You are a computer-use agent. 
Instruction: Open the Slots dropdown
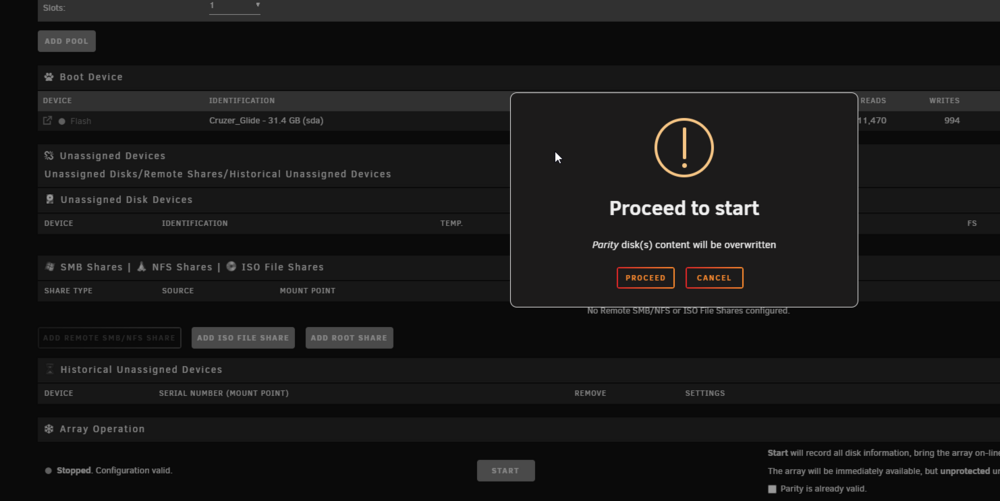(x=235, y=6)
